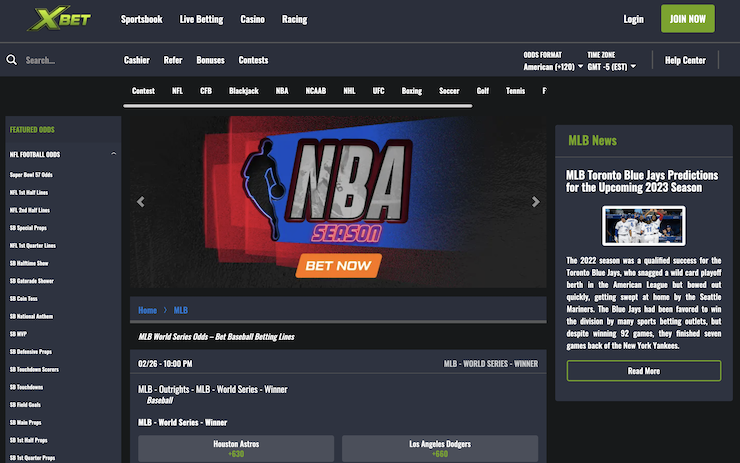
Task: Click Home in the breadcrumb
Action: 147,310
